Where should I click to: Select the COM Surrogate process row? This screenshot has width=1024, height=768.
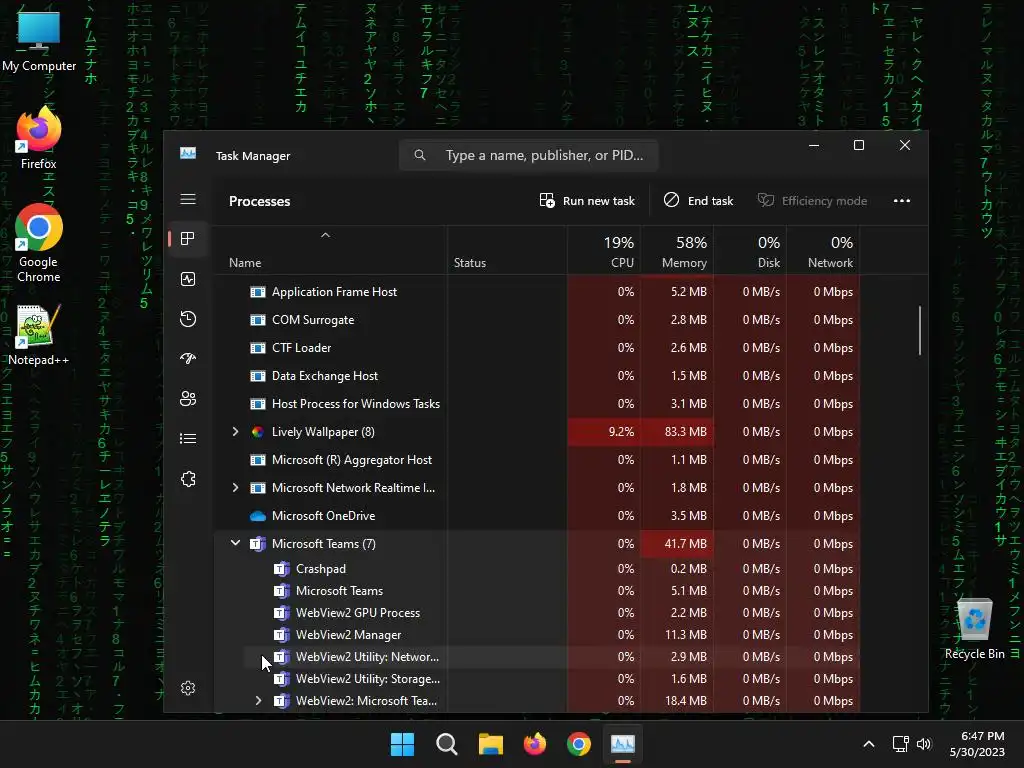tap(537, 320)
